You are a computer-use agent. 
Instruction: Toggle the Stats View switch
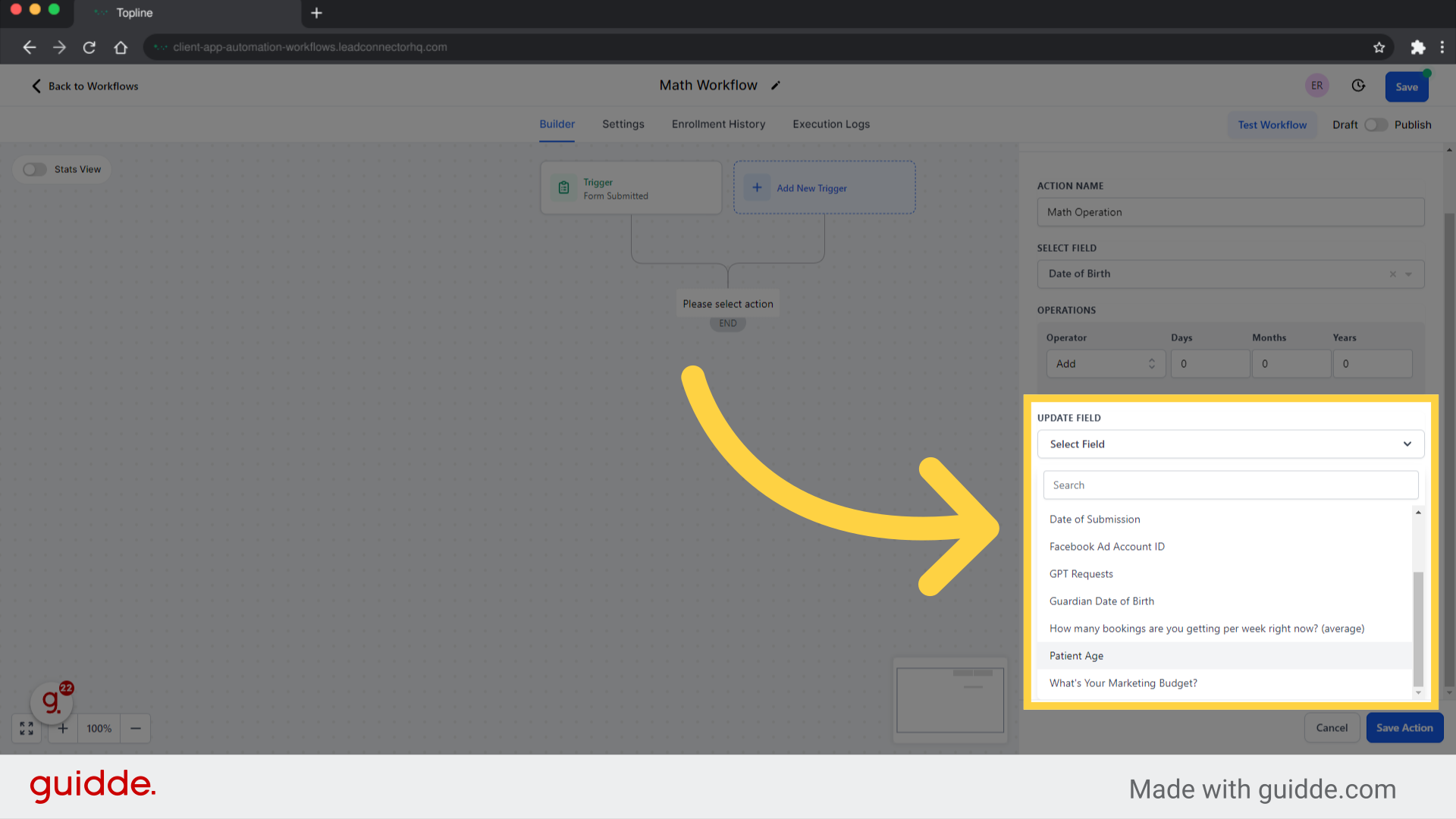tap(35, 169)
